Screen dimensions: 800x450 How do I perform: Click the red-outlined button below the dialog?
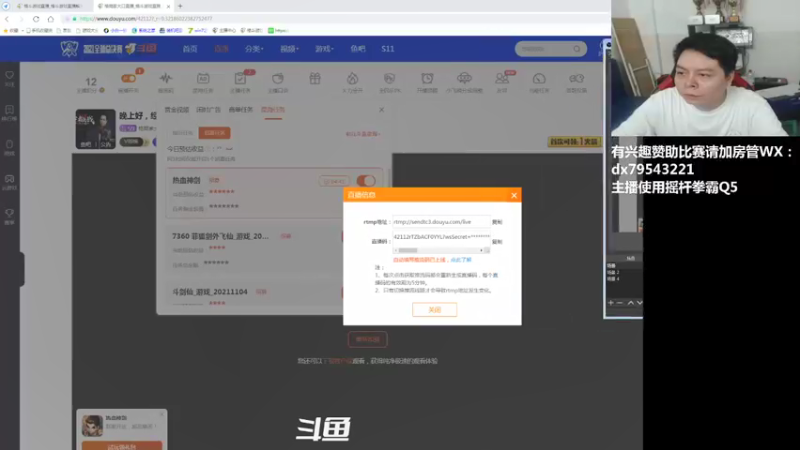367,339
